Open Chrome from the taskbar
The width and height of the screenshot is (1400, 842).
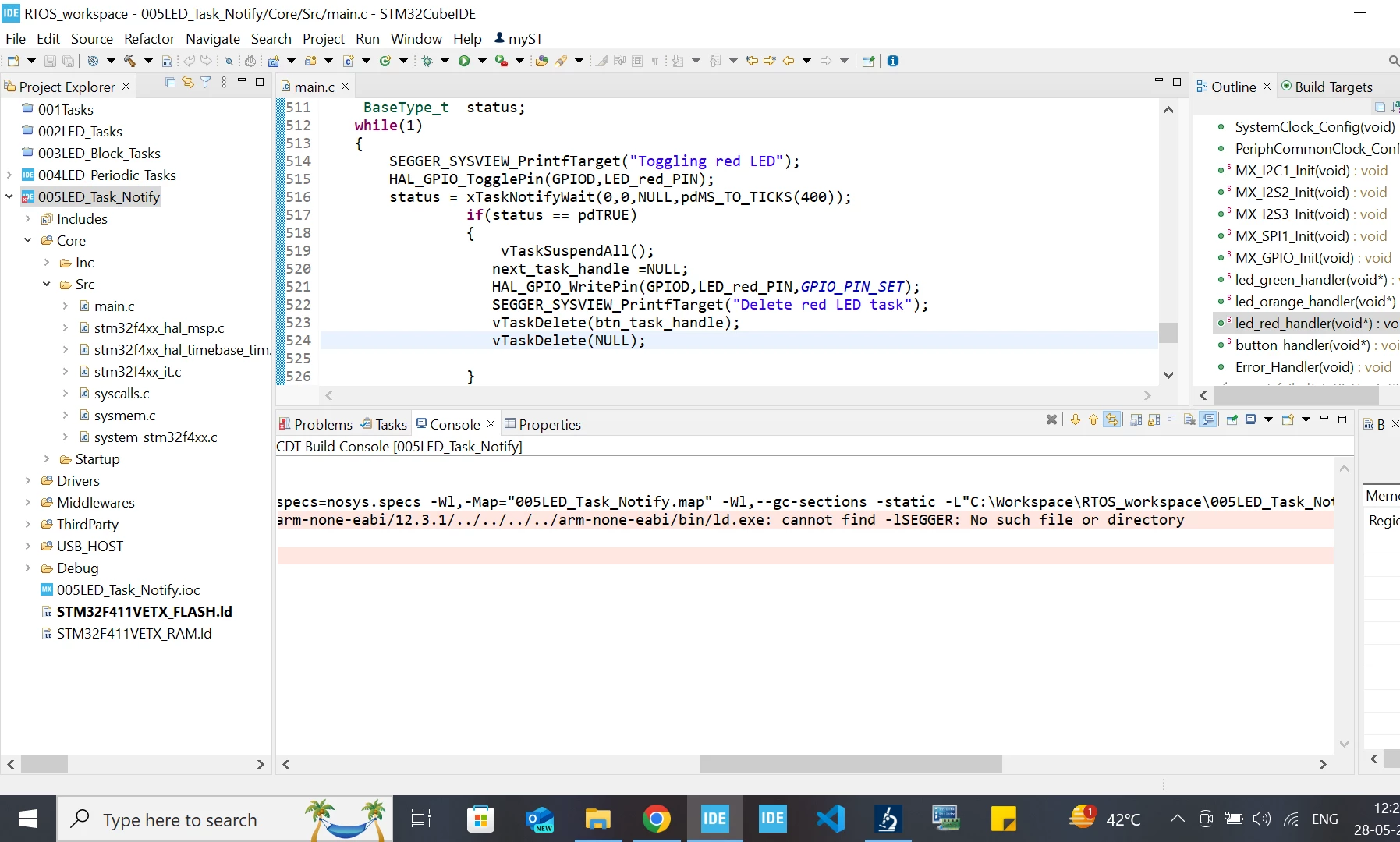pyautogui.click(x=656, y=819)
